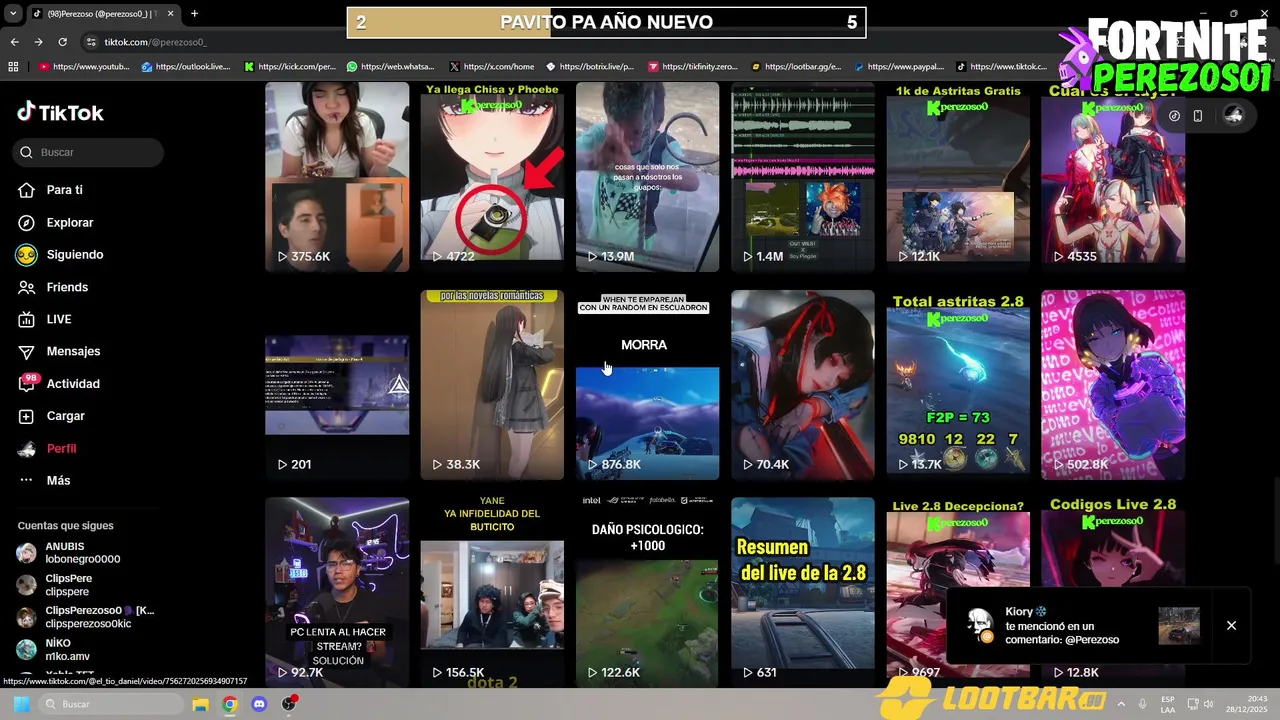Open the 'PC lenta al hacer stream' video
This screenshot has height=720, width=1280.
point(337,592)
